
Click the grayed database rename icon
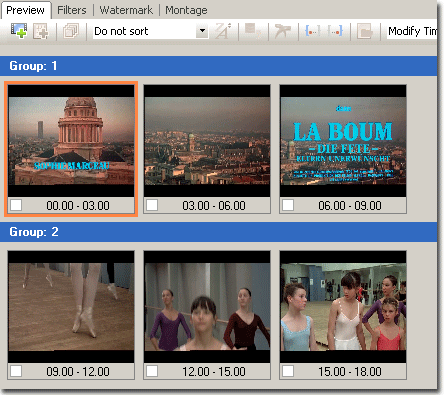[x=253, y=31]
